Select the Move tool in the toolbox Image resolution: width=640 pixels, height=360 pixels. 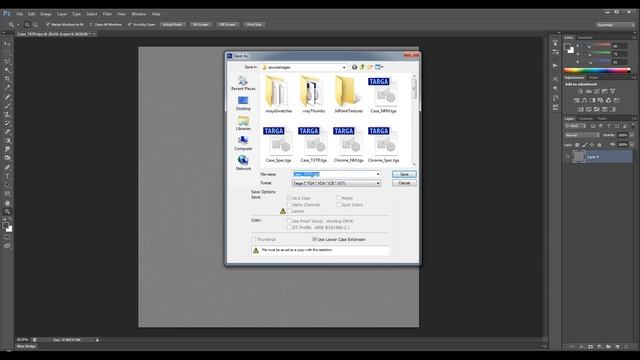[7, 43]
